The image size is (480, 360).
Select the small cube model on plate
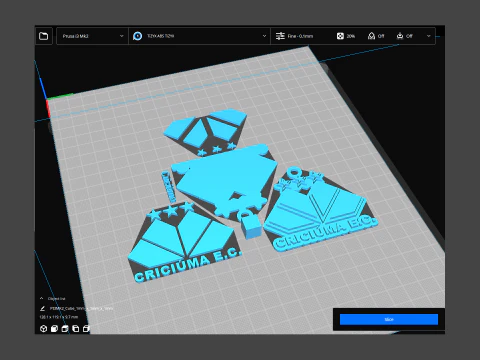pyautogui.click(x=251, y=227)
